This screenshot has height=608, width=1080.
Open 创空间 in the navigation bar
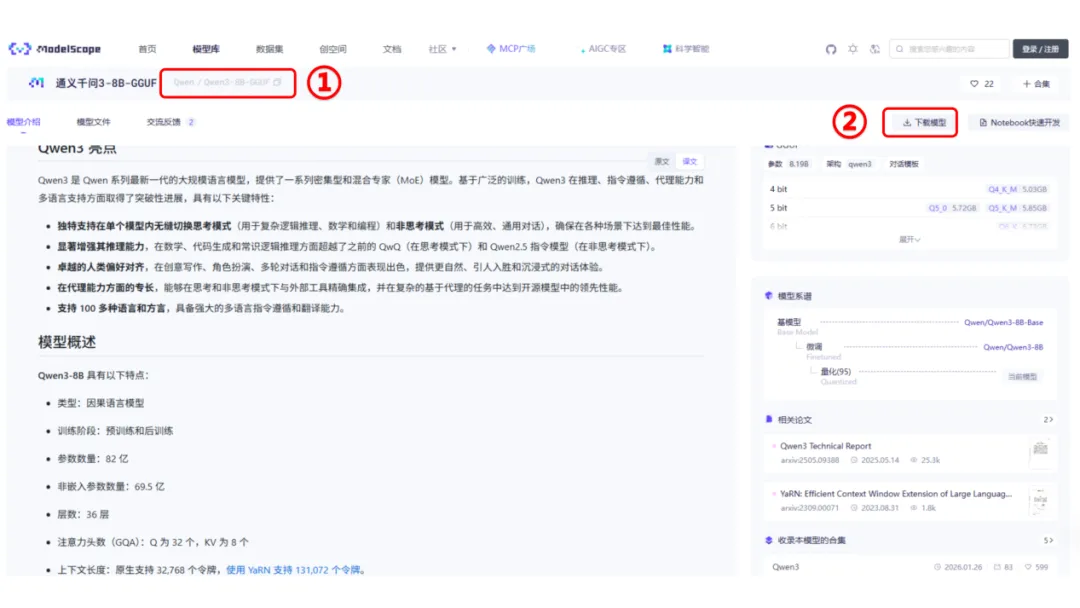[333, 49]
